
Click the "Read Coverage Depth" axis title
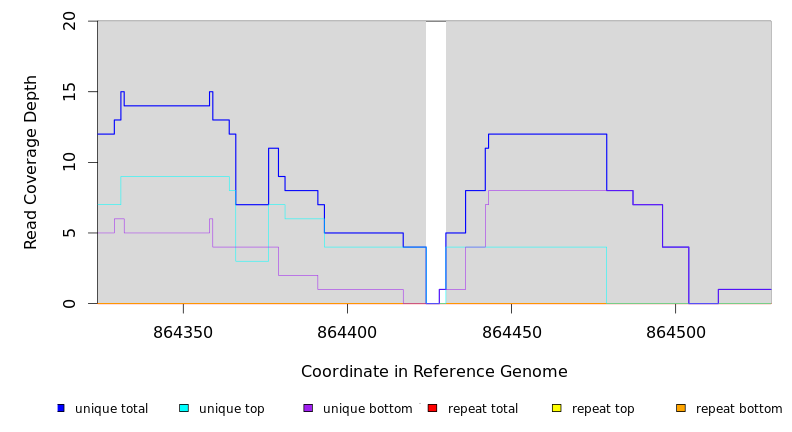click(32, 162)
